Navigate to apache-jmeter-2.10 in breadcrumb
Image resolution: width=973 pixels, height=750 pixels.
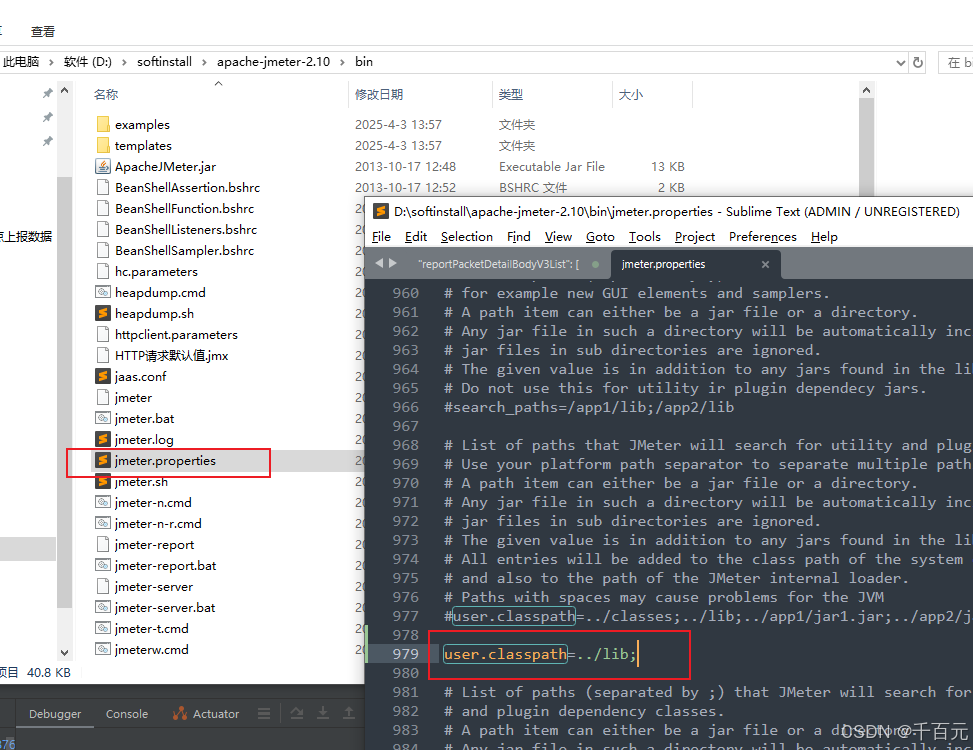point(274,61)
